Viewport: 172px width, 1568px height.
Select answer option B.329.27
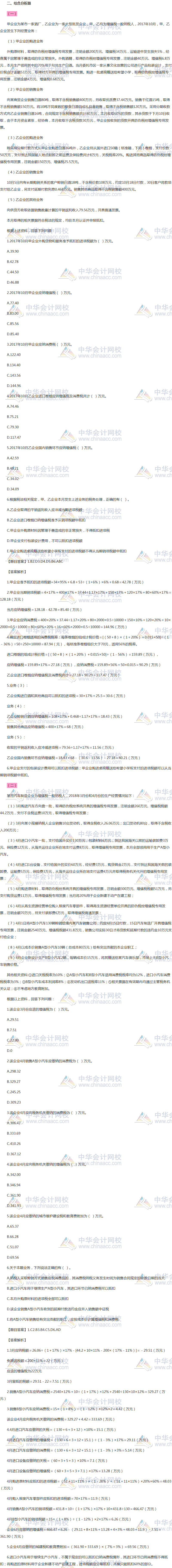click(14, 1082)
